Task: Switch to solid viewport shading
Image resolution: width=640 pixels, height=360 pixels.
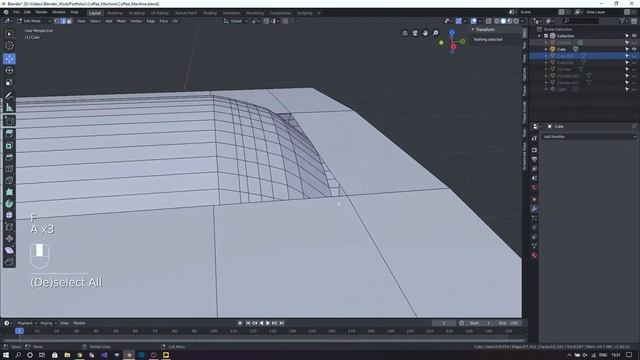Action: [503, 21]
